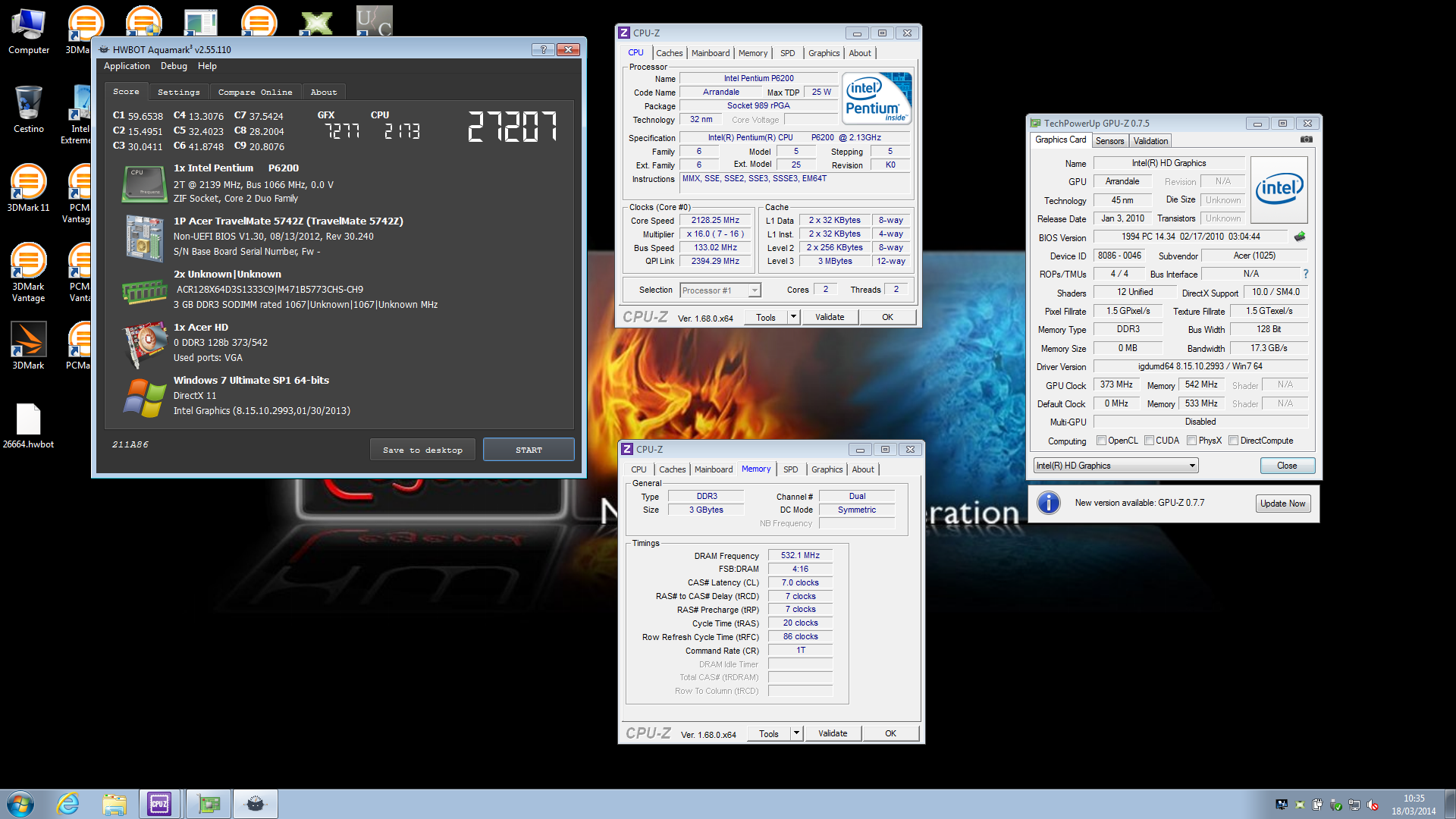Click the Intel Pentium P6200 name field
The width and height of the screenshot is (1456, 819).
(x=758, y=78)
